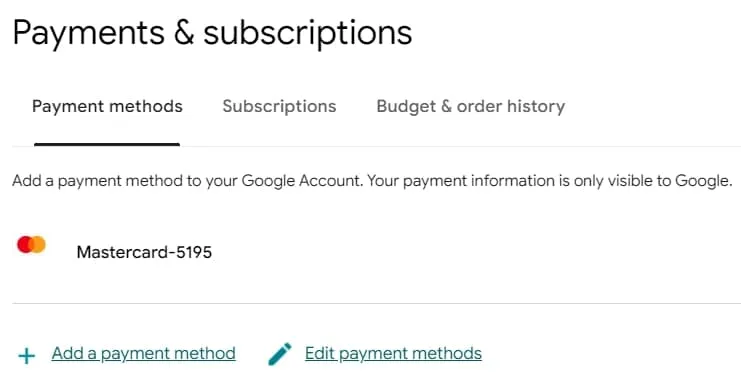Image resolution: width=741 pixels, height=385 pixels.
Task: Open the Budget & order history tab
Action: (471, 106)
